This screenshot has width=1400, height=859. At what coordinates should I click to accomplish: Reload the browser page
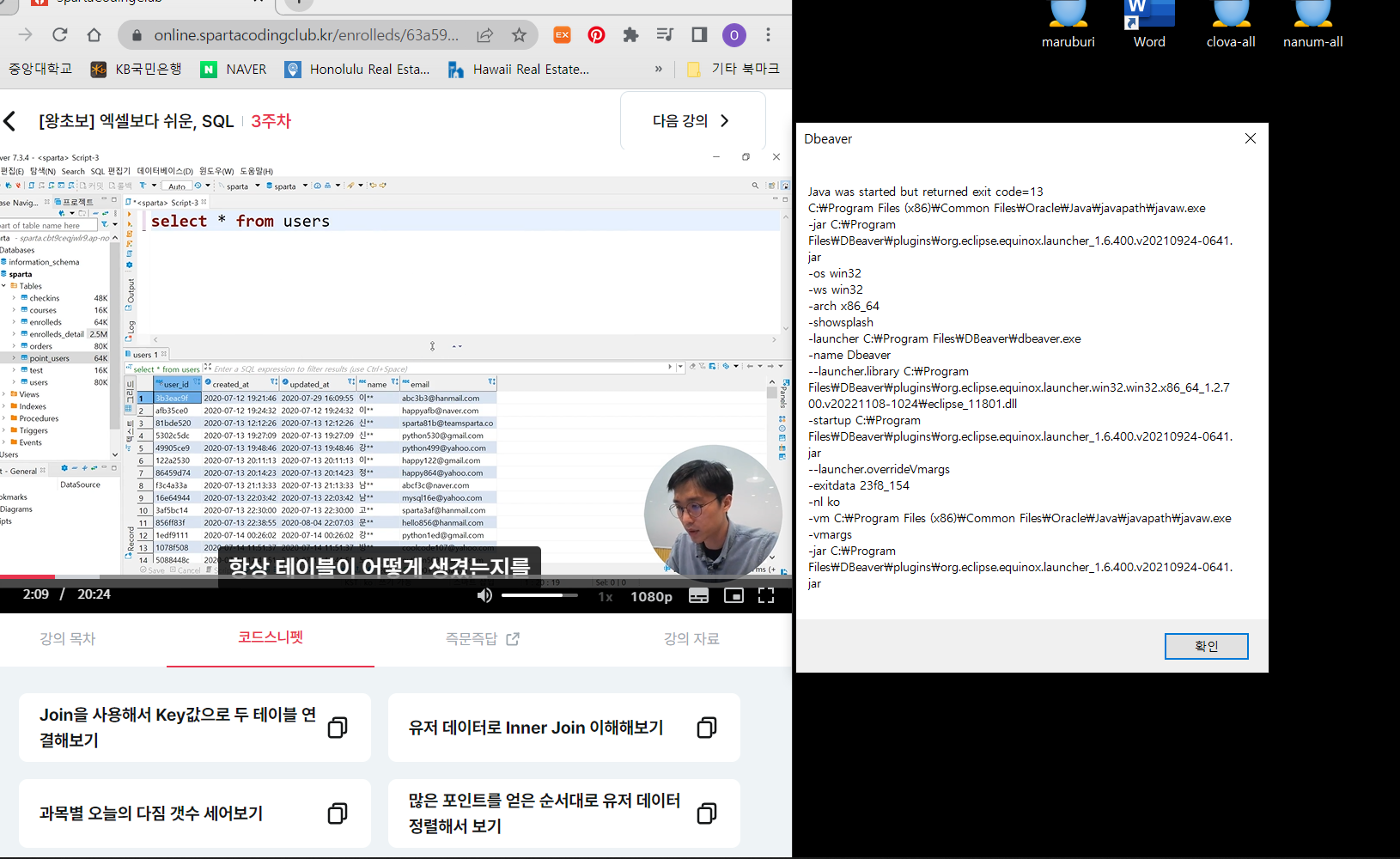pos(59,34)
